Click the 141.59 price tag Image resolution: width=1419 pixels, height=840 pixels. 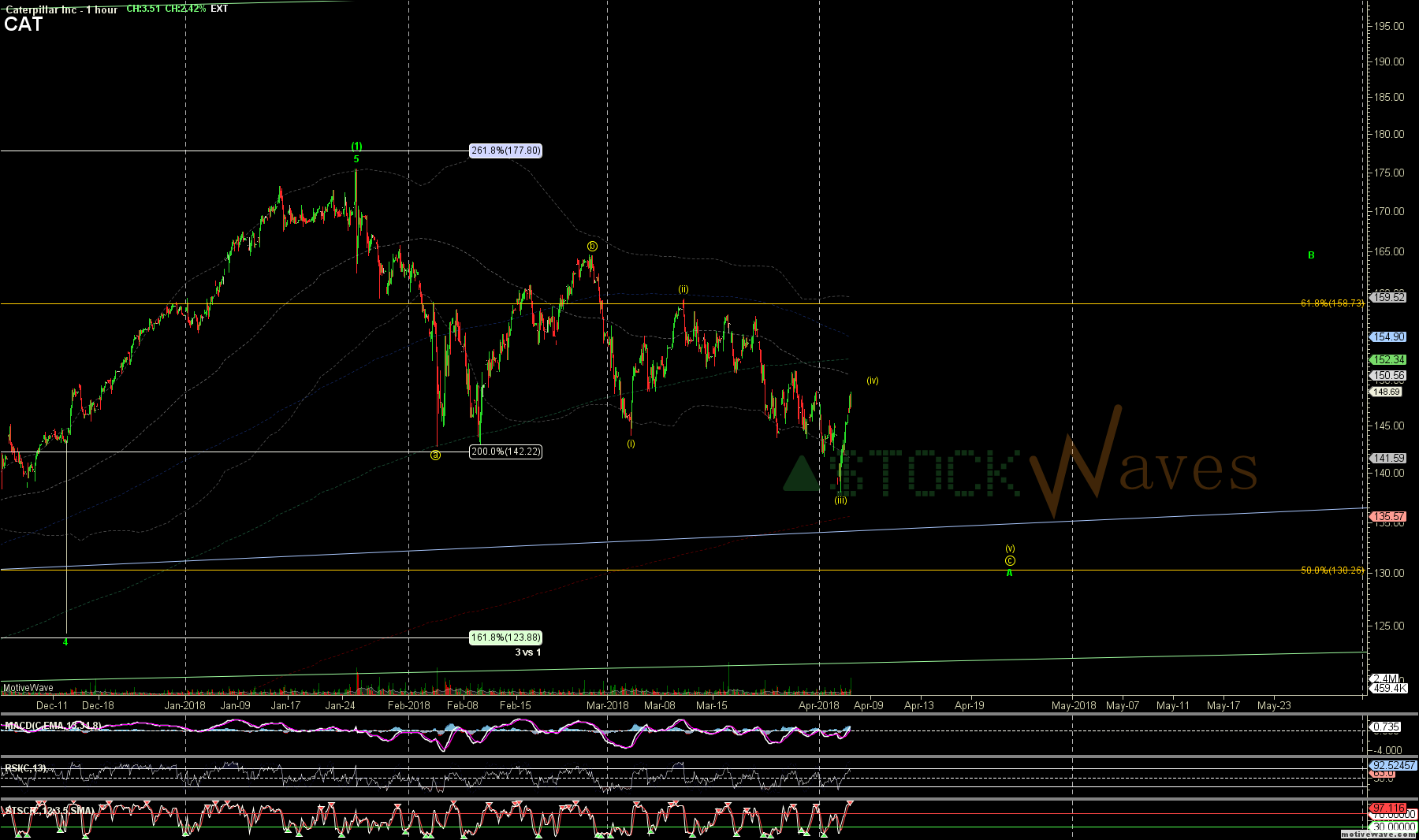pos(1388,458)
